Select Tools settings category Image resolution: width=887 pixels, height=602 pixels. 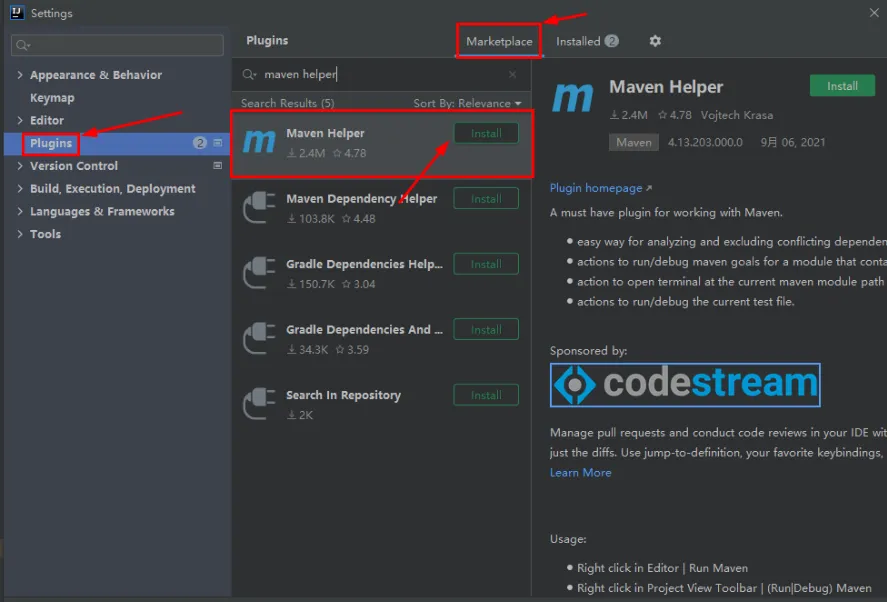tap(45, 234)
